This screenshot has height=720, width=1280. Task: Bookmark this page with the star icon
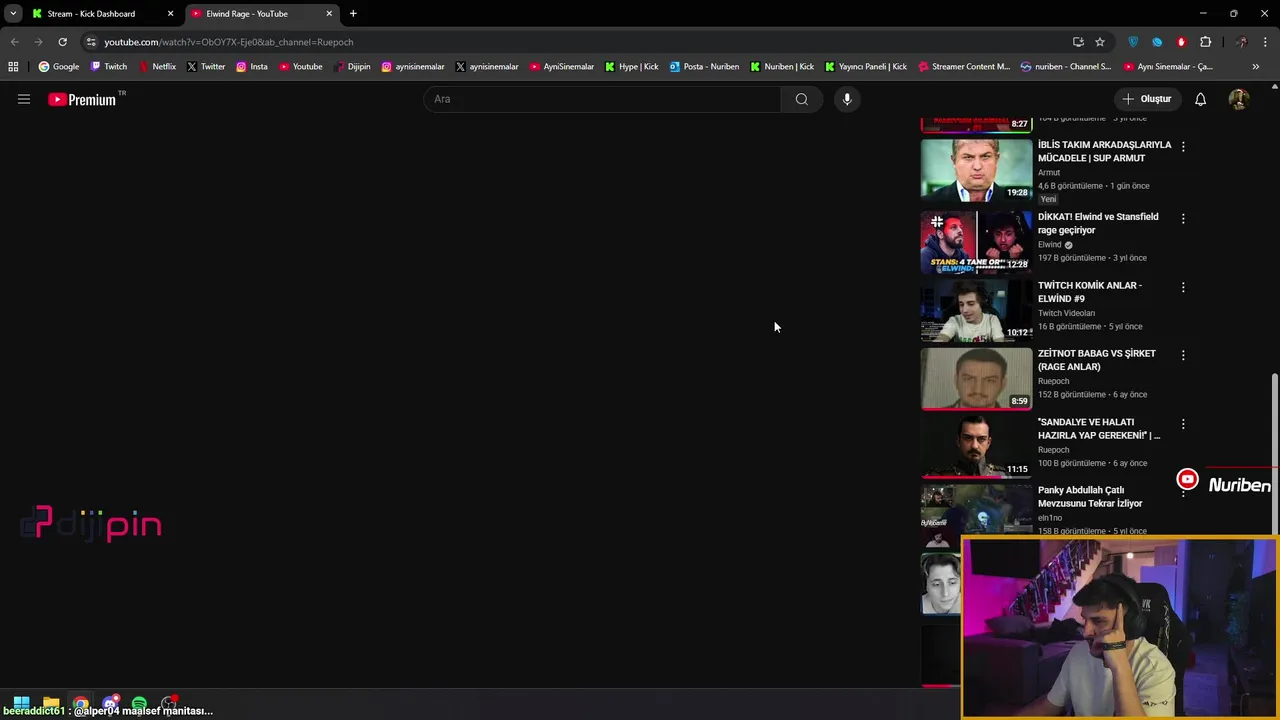(x=1100, y=42)
